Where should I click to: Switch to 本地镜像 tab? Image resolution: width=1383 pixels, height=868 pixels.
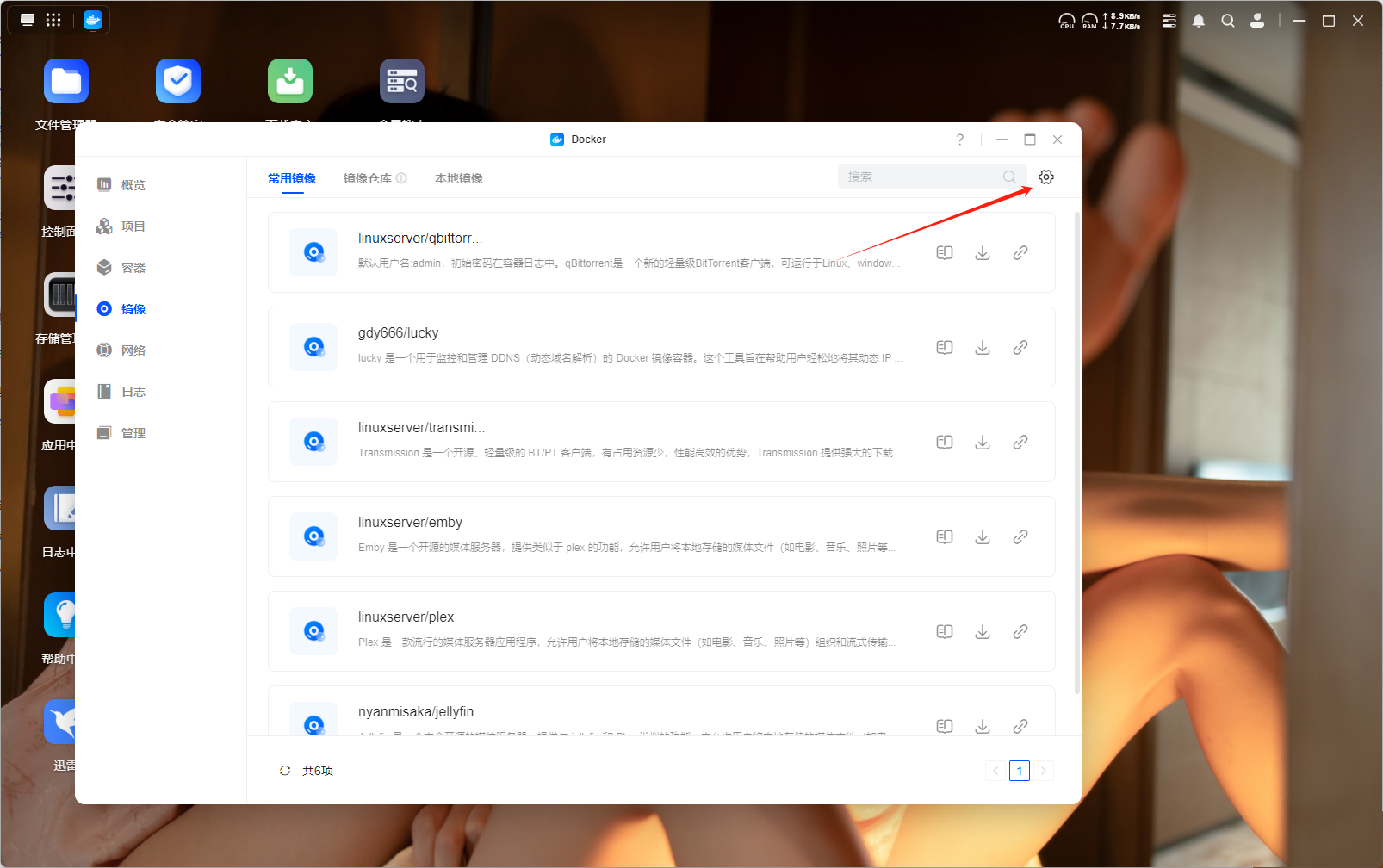pos(459,178)
